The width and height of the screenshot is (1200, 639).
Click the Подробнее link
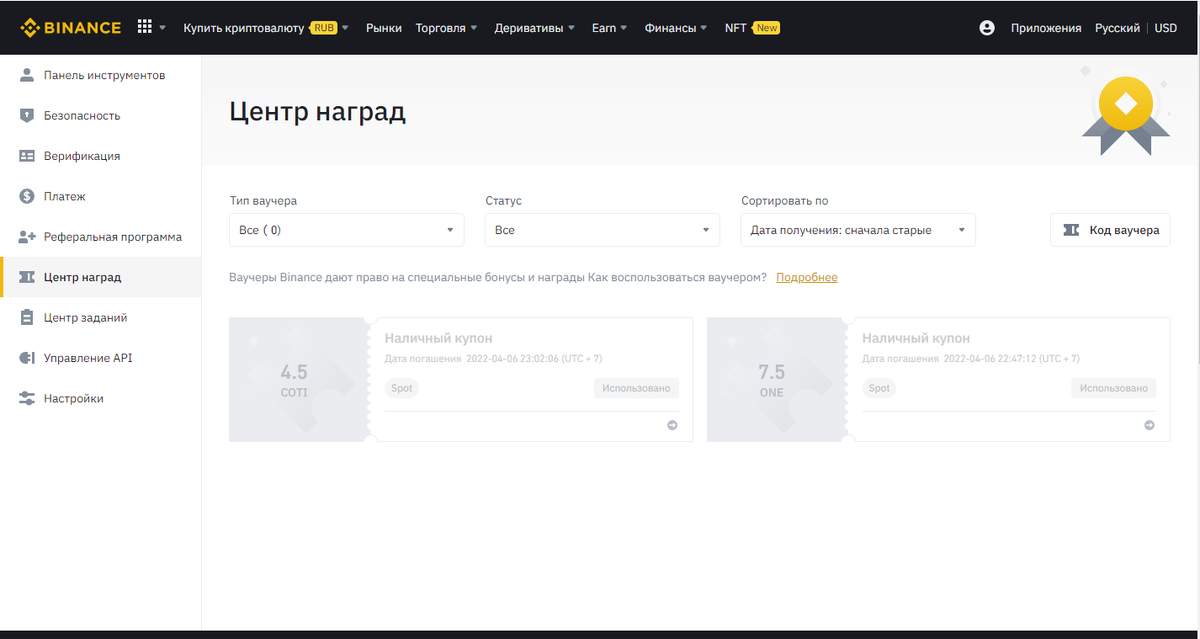[x=807, y=277]
